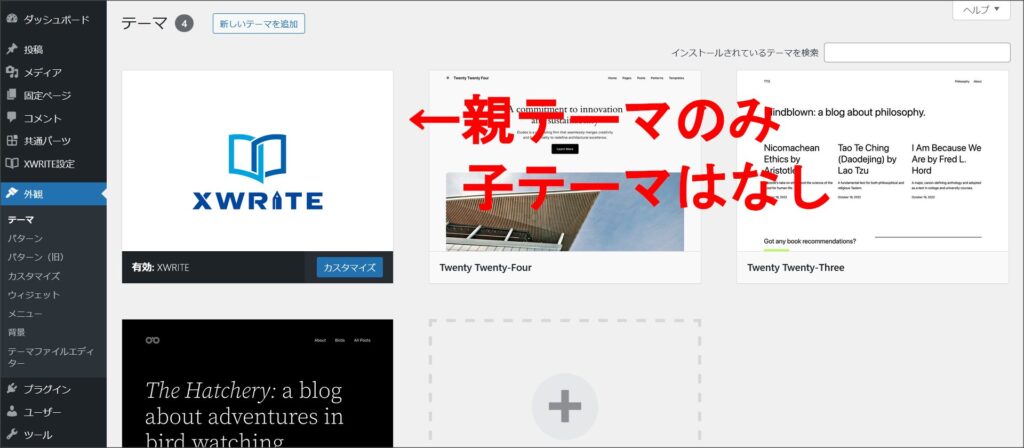Image resolution: width=1024 pixels, height=448 pixels.
Task: Select the テーマ submenu item
Action: pos(21,219)
